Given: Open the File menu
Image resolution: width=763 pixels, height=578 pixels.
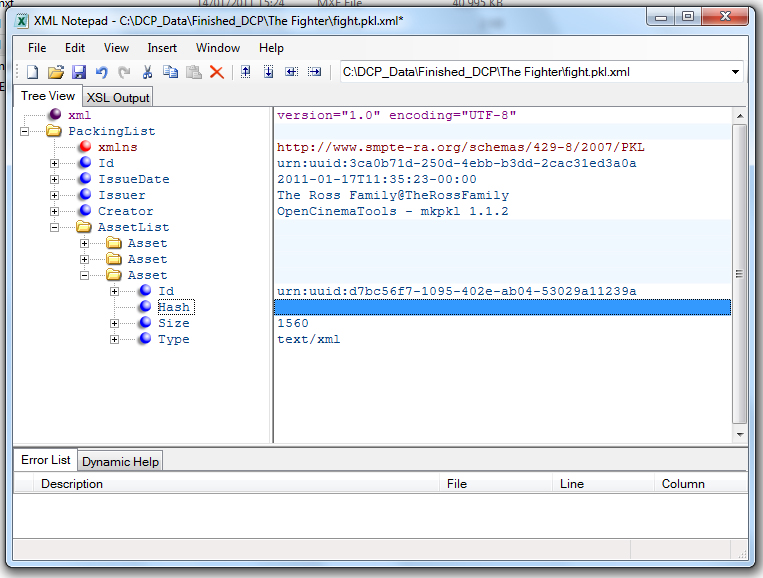Looking at the screenshot, I should pyautogui.click(x=37, y=48).
